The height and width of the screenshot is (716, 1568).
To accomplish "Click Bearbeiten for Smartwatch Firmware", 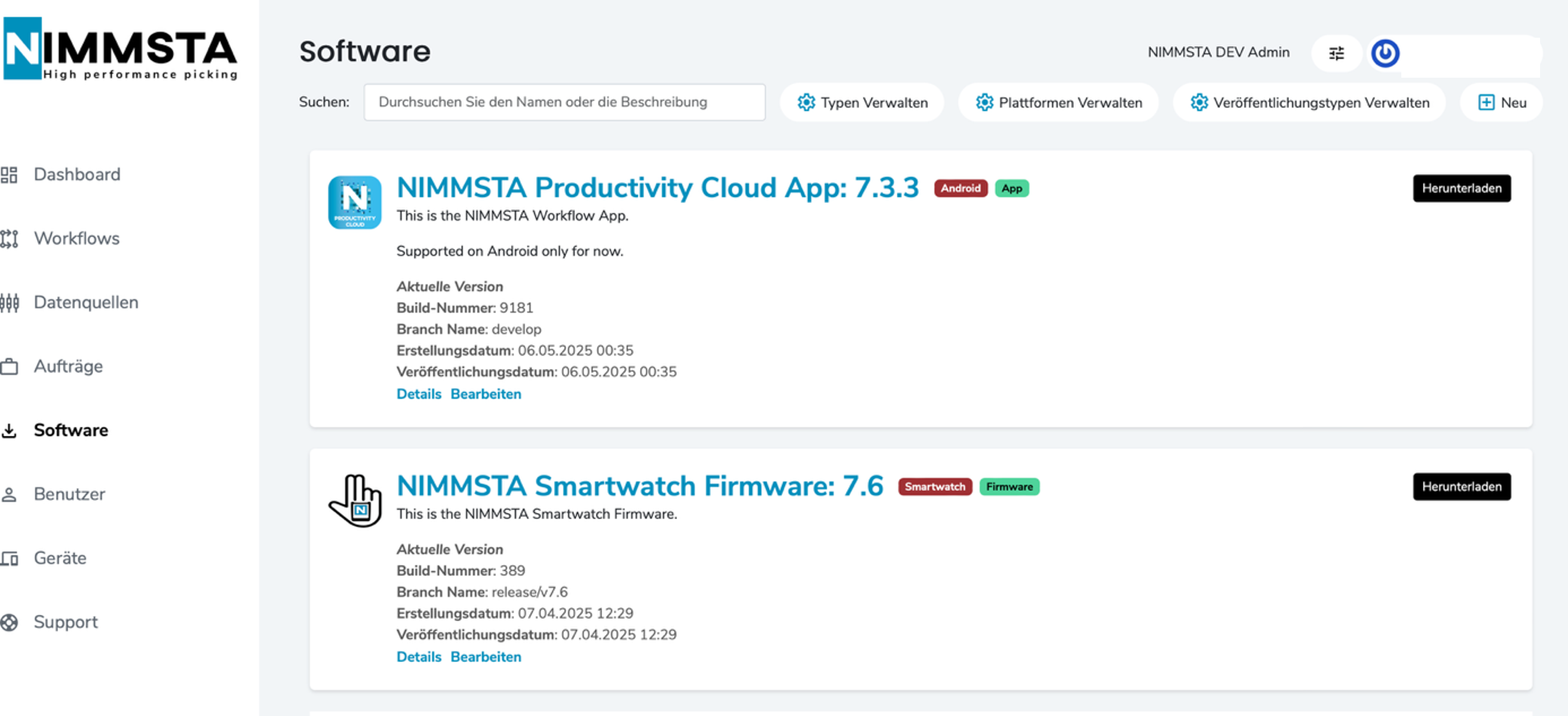I will click(486, 657).
